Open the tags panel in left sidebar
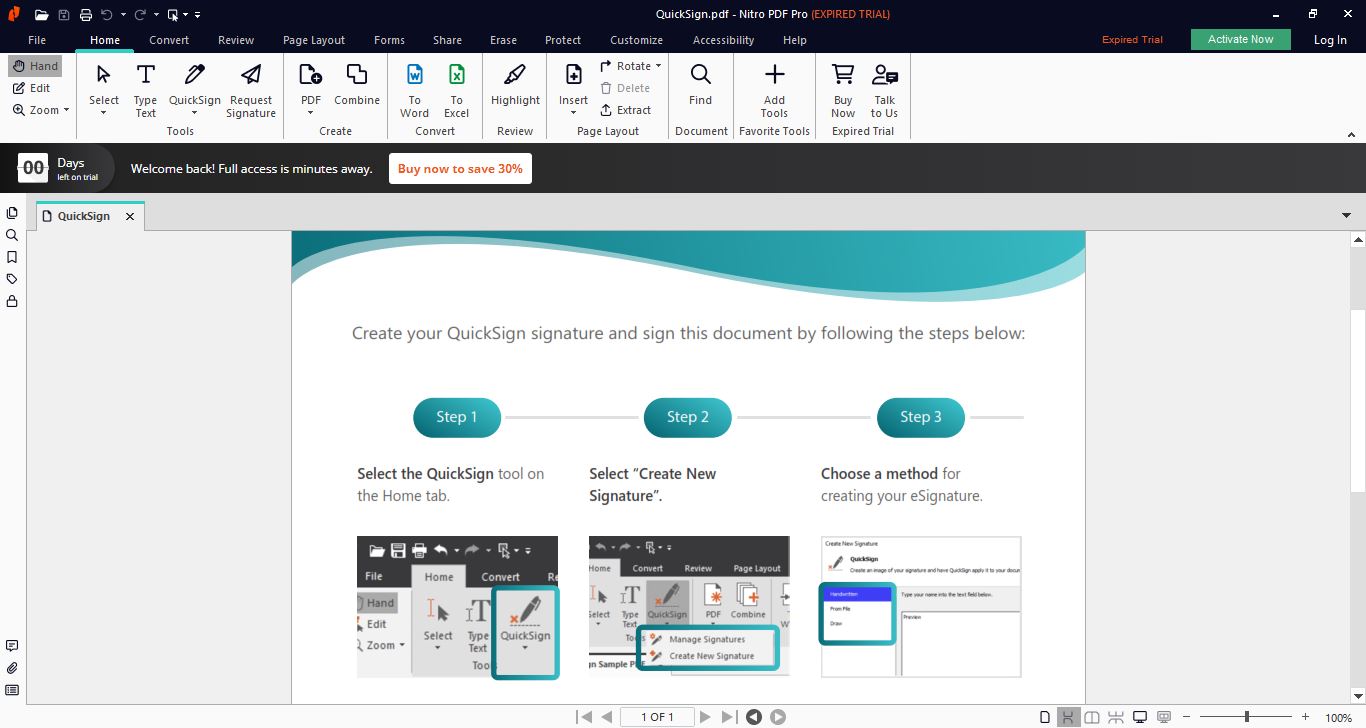This screenshot has height=728, width=1366. (x=12, y=279)
